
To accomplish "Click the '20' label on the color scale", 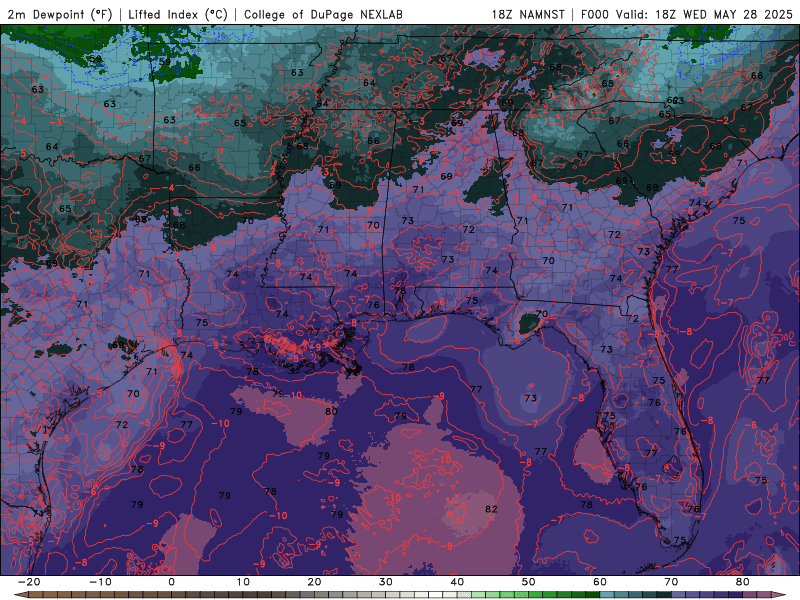I will point(314,582).
